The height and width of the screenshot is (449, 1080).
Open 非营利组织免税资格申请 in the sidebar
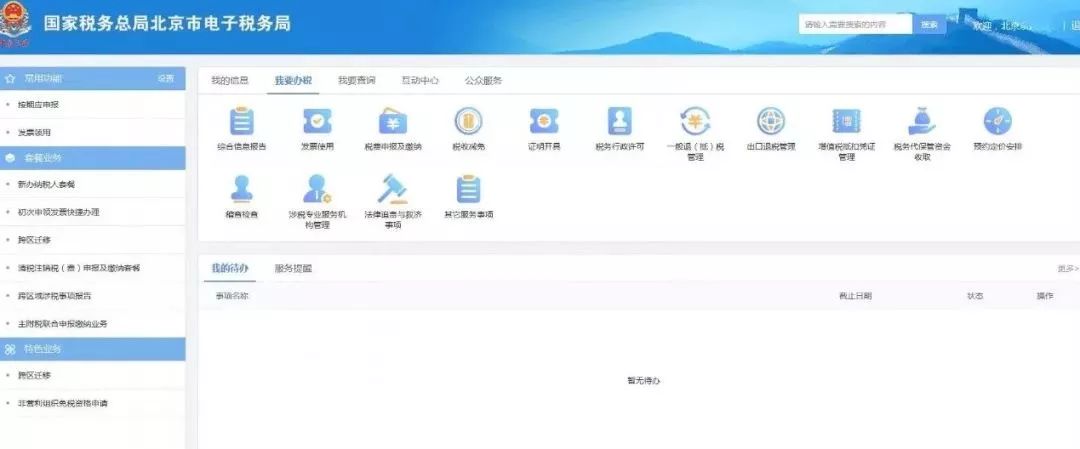pyautogui.click(x=63, y=403)
